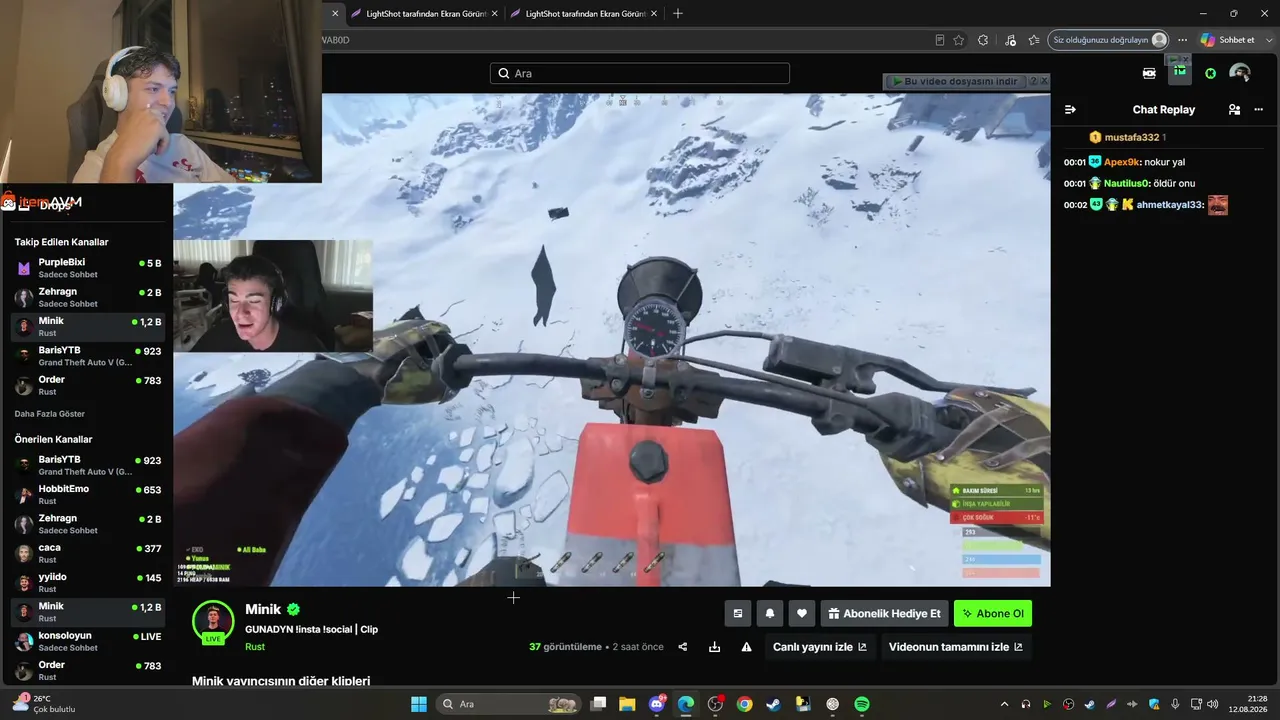
Task: Open File Explorer from the taskbar
Action: [x=627, y=704]
